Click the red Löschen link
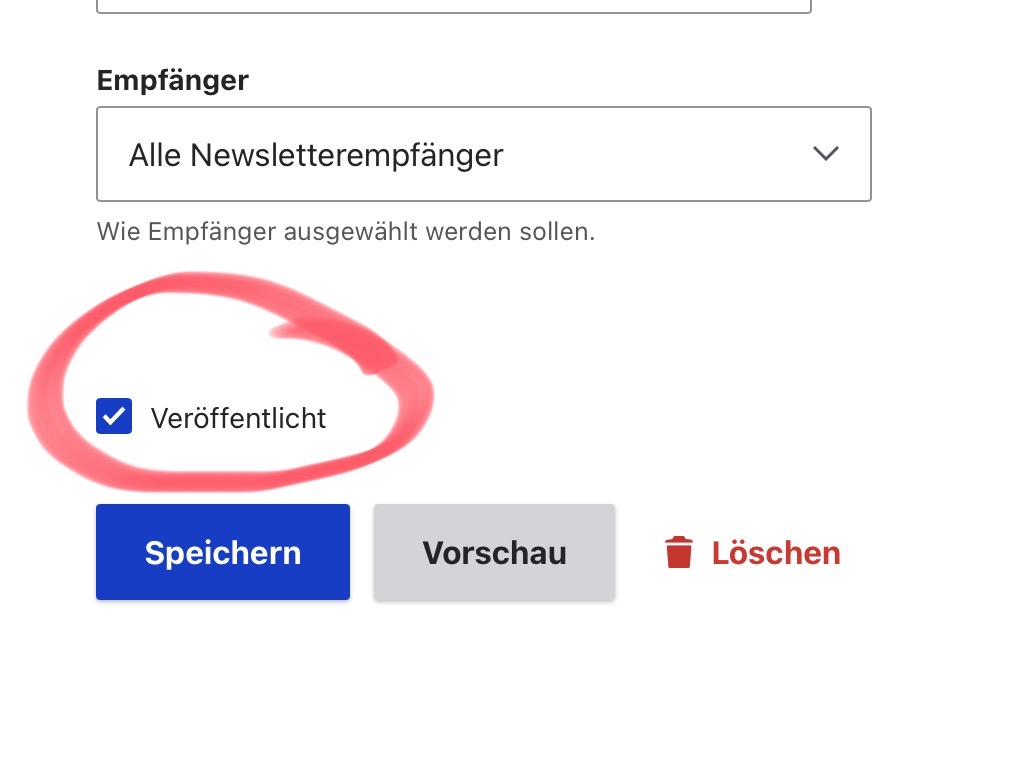The height and width of the screenshot is (763, 1022). pos(775,553)
